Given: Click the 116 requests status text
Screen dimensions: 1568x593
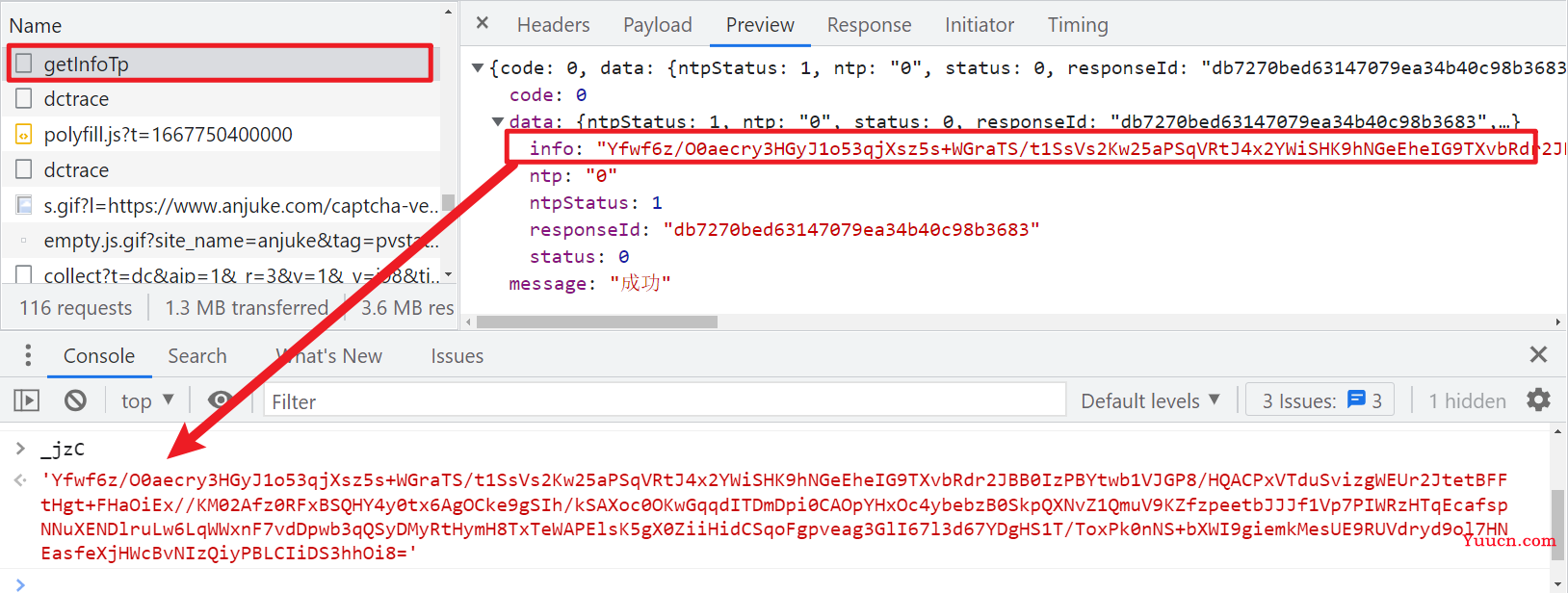Looking at the screenshot, I should pos(76,308).
